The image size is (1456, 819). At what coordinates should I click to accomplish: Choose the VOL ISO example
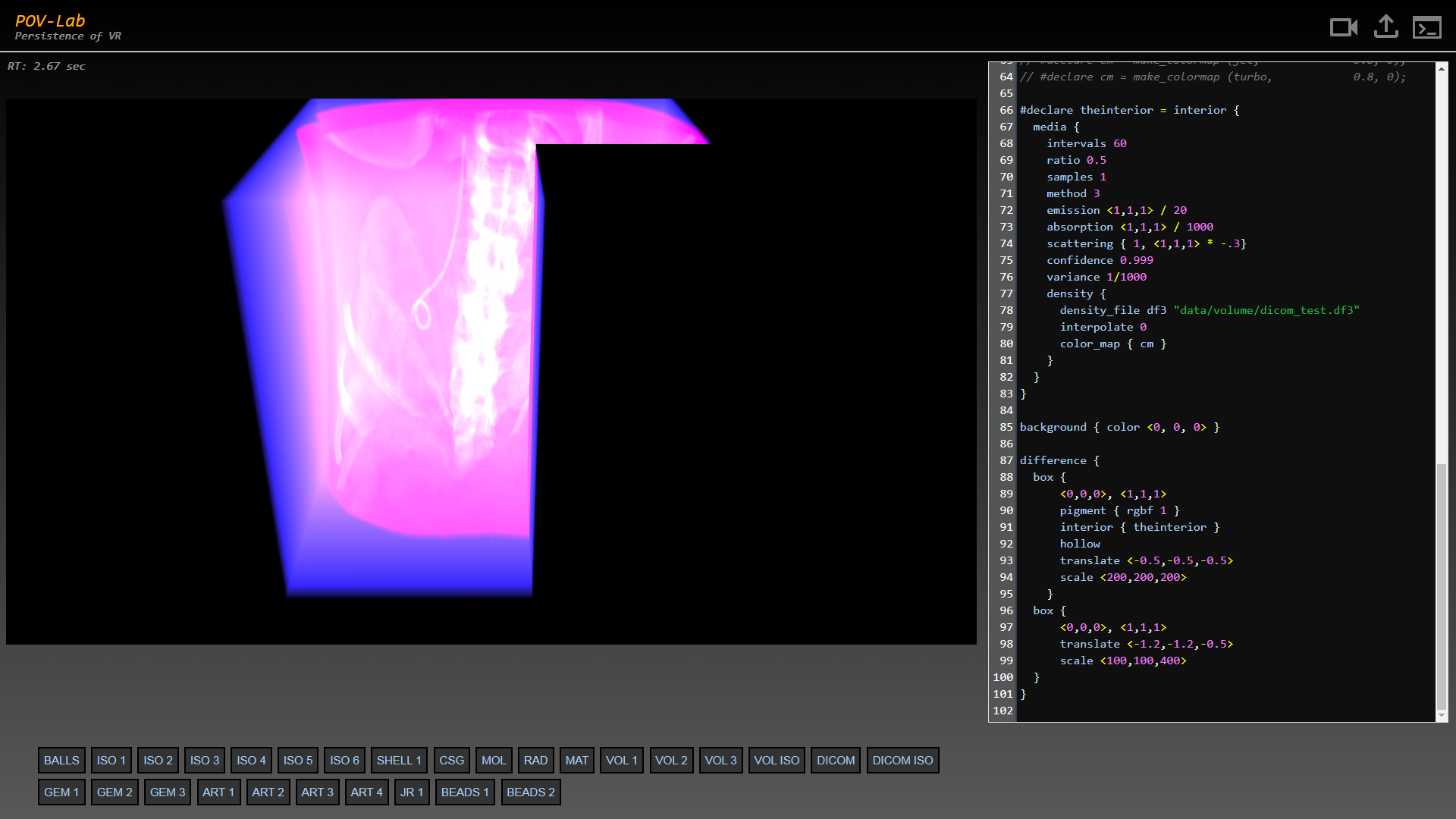pos(777,760)
